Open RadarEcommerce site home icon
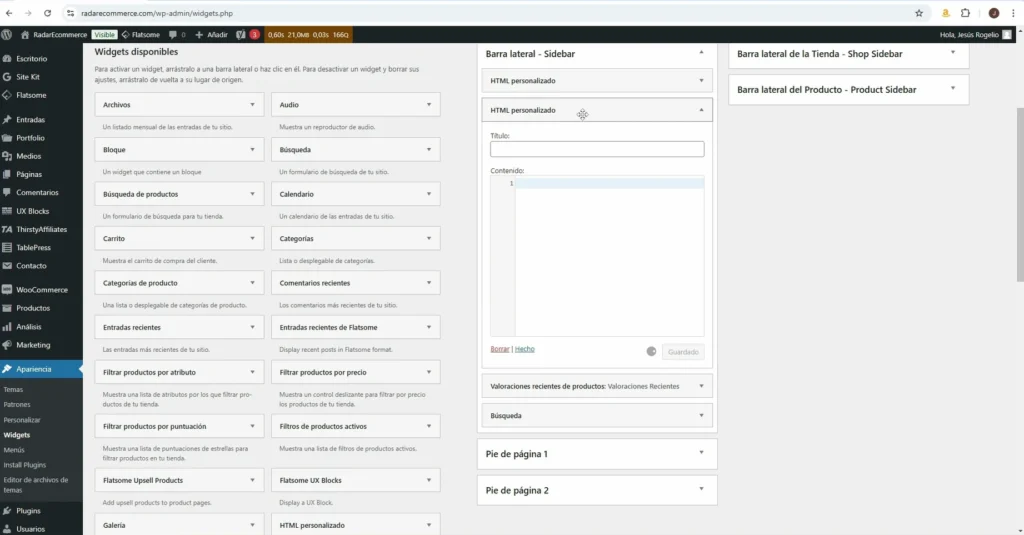Image resolution: width=1024 pixels, height=535 pixels. click(25, 35)
